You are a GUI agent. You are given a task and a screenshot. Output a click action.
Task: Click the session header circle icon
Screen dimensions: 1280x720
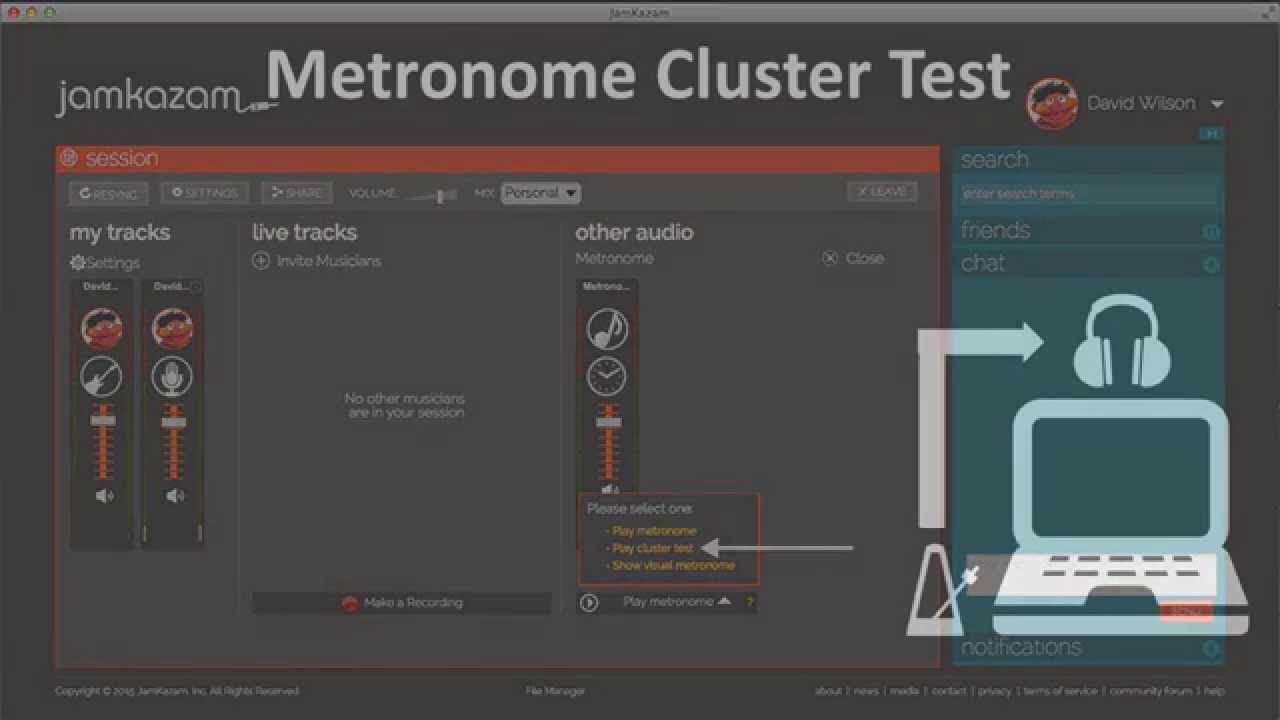[69, 158]
